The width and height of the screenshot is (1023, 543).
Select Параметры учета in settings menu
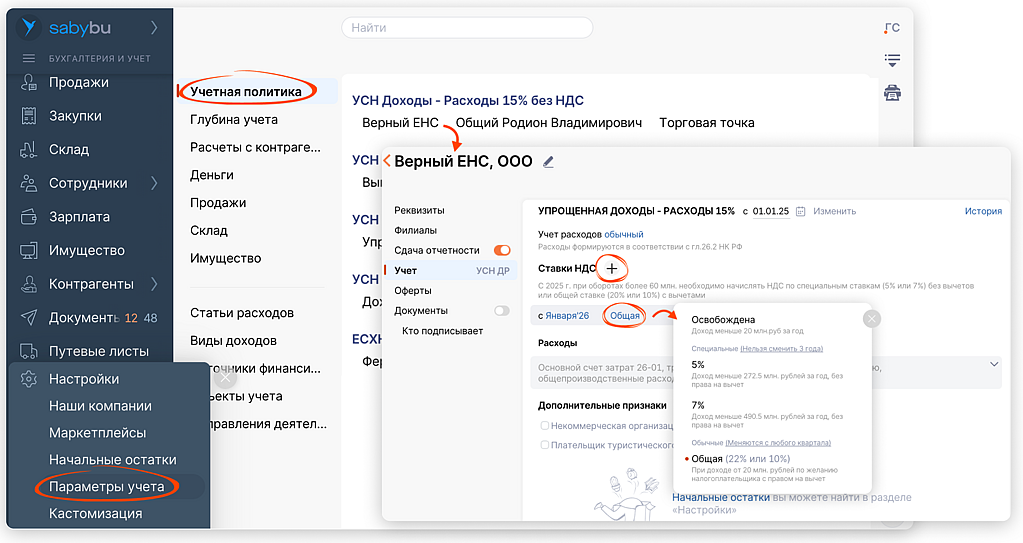[x=107, y=487]
